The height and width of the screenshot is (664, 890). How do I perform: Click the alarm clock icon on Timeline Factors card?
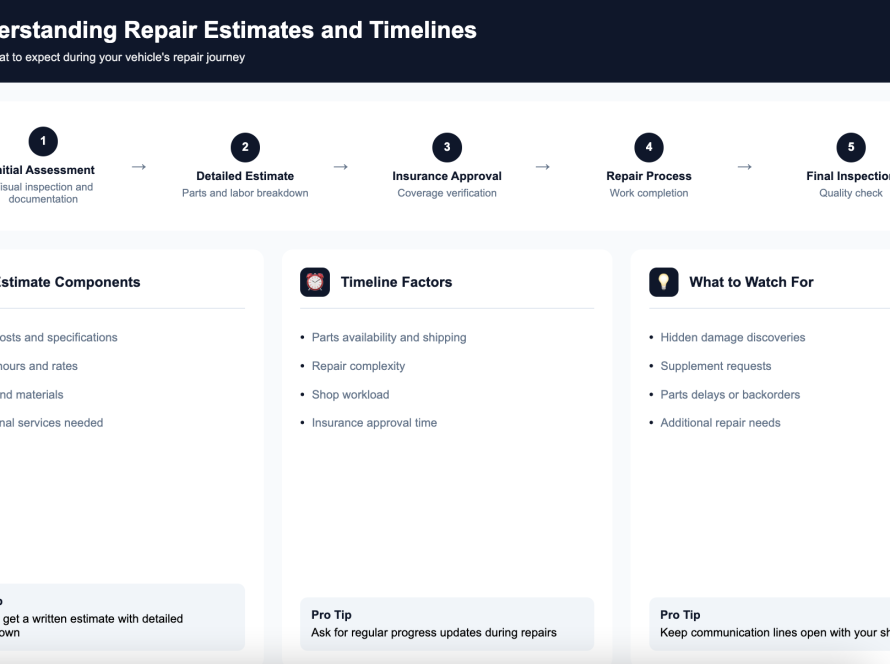coord(315,282)
